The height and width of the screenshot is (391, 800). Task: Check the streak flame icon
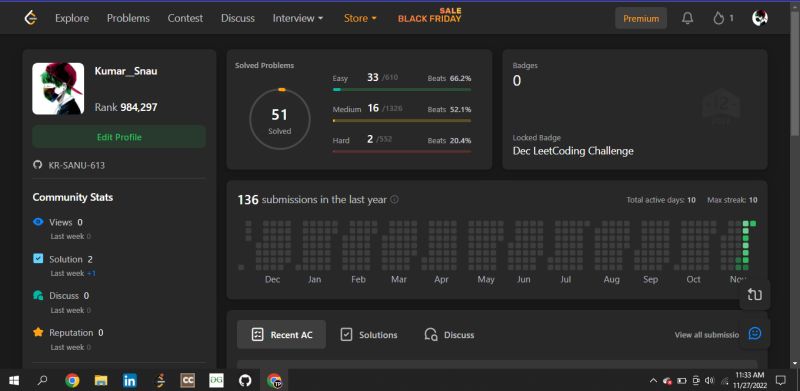point(718,18)
